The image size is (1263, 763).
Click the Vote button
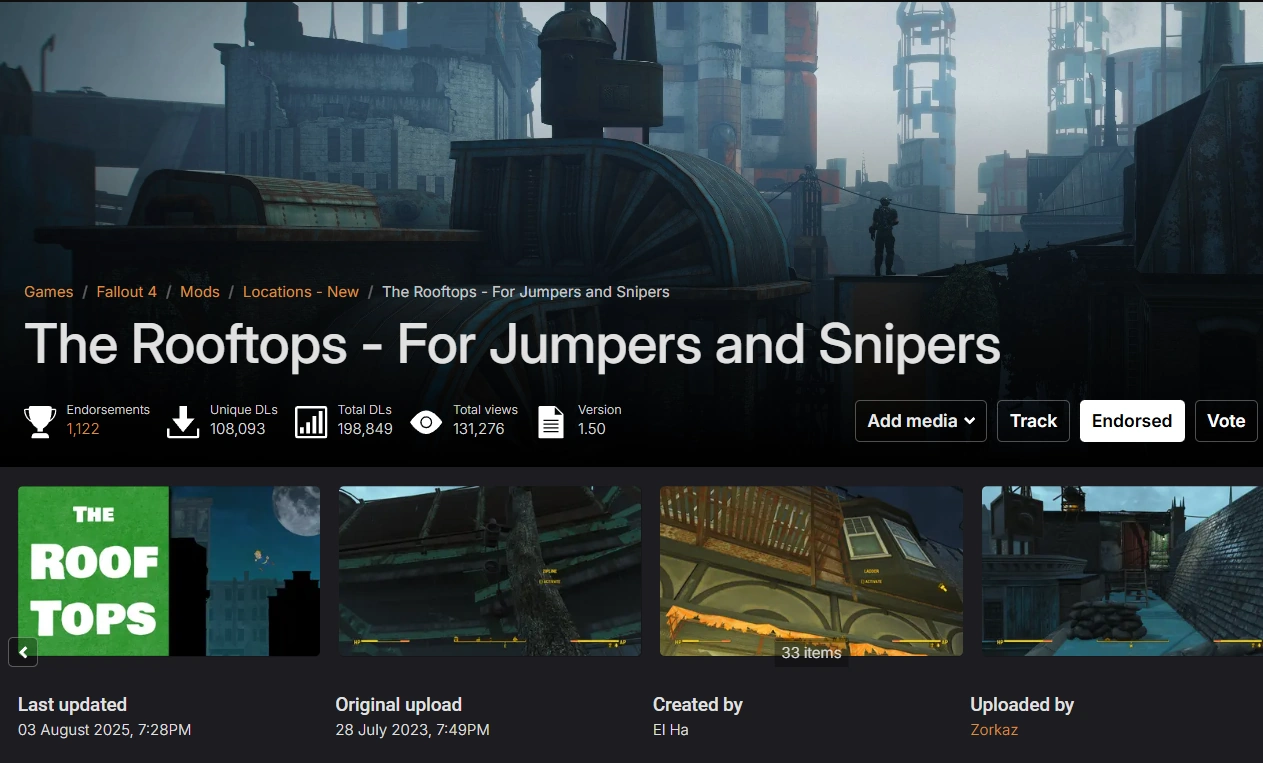(x=1226, y=421)
